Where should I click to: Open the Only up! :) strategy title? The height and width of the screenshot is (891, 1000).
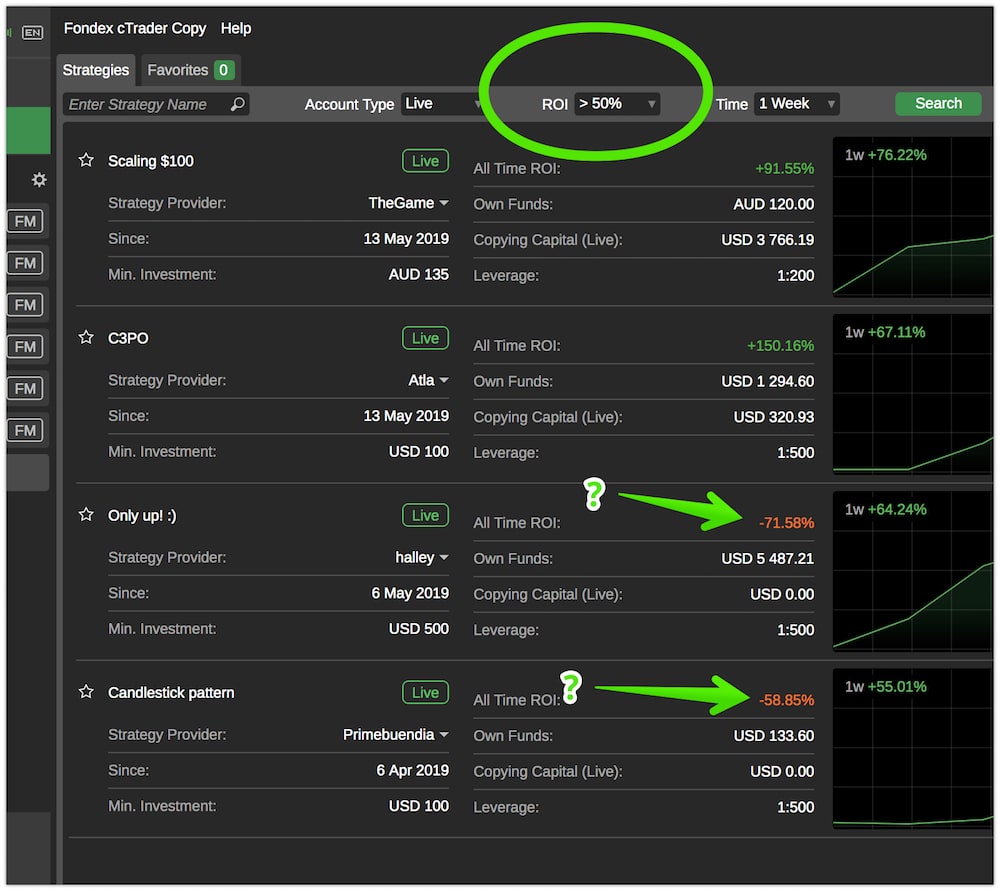tap(142, 515)
